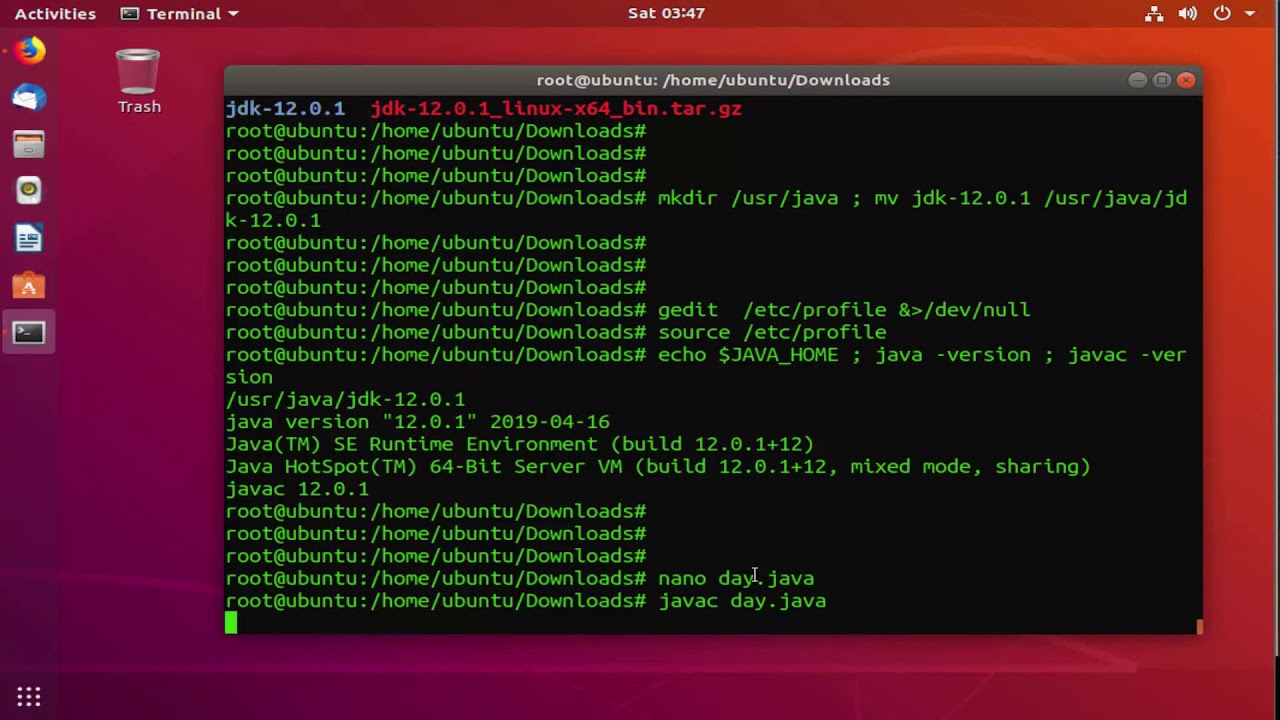Open the Files manager dock icon

pyautogui.click(x=29, y=145)
